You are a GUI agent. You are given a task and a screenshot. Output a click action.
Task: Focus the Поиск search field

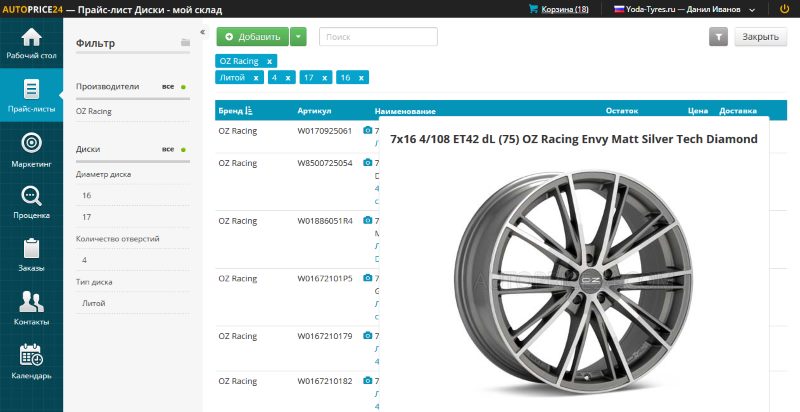378,37
